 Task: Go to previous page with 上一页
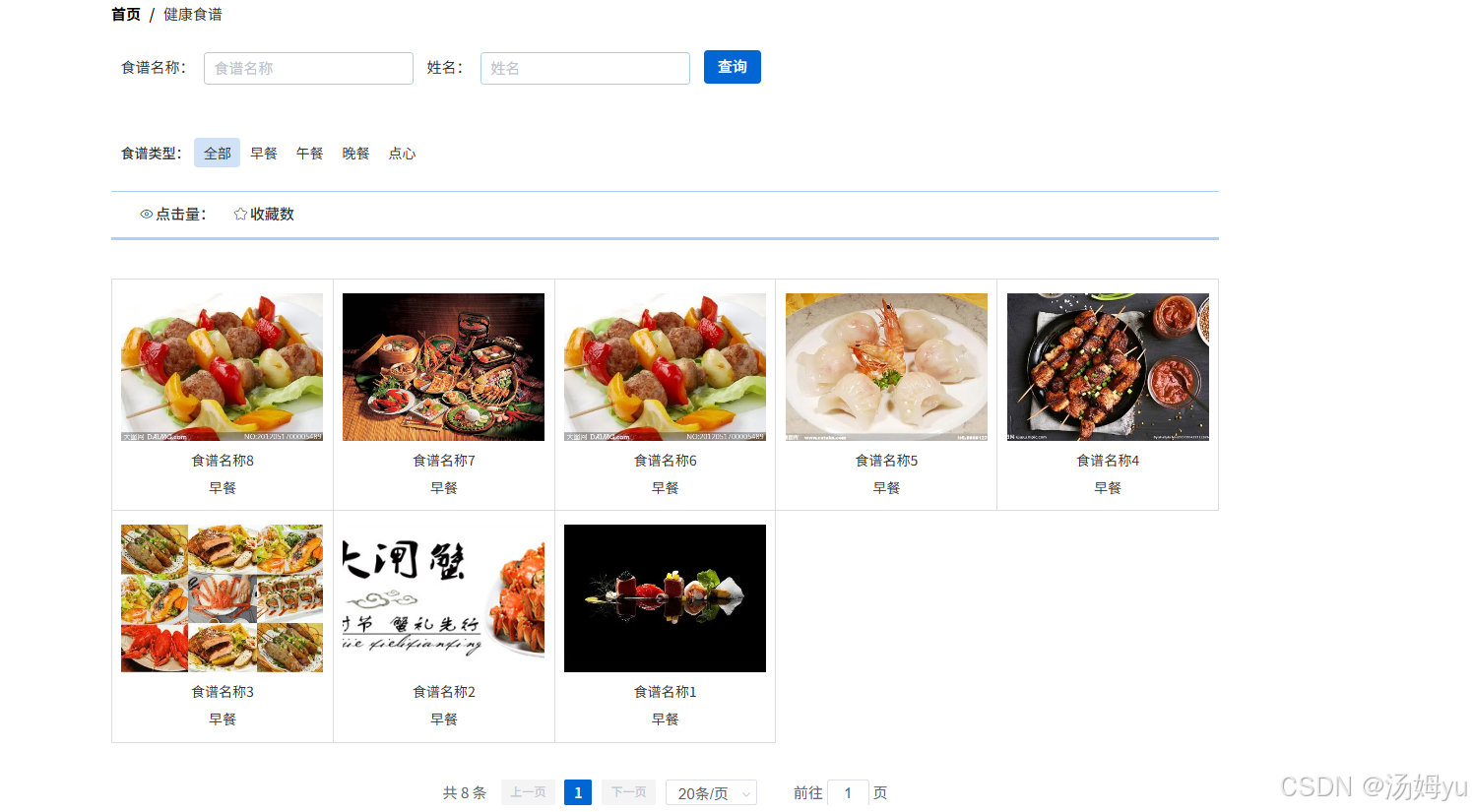528,792
